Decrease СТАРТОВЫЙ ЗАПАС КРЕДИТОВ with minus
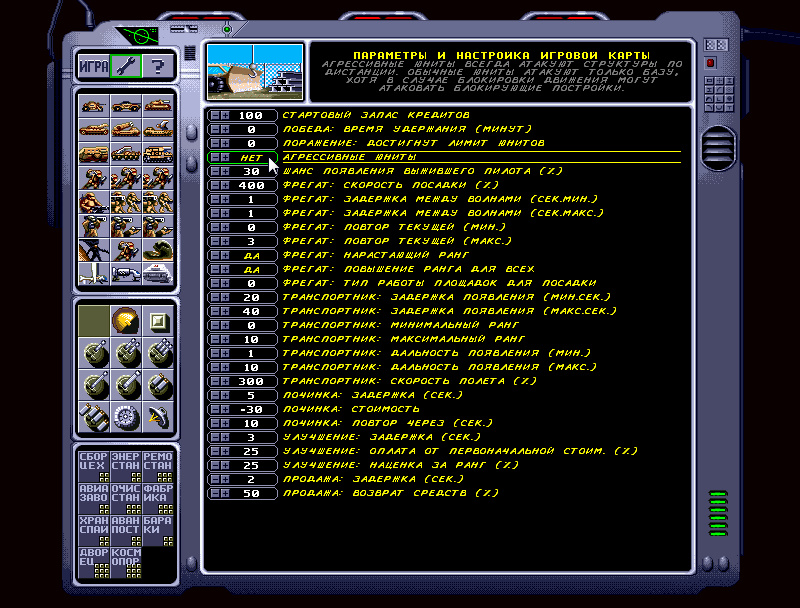This screenshot has width=800, height=608. pyautogui.click(x=215, y=115)
